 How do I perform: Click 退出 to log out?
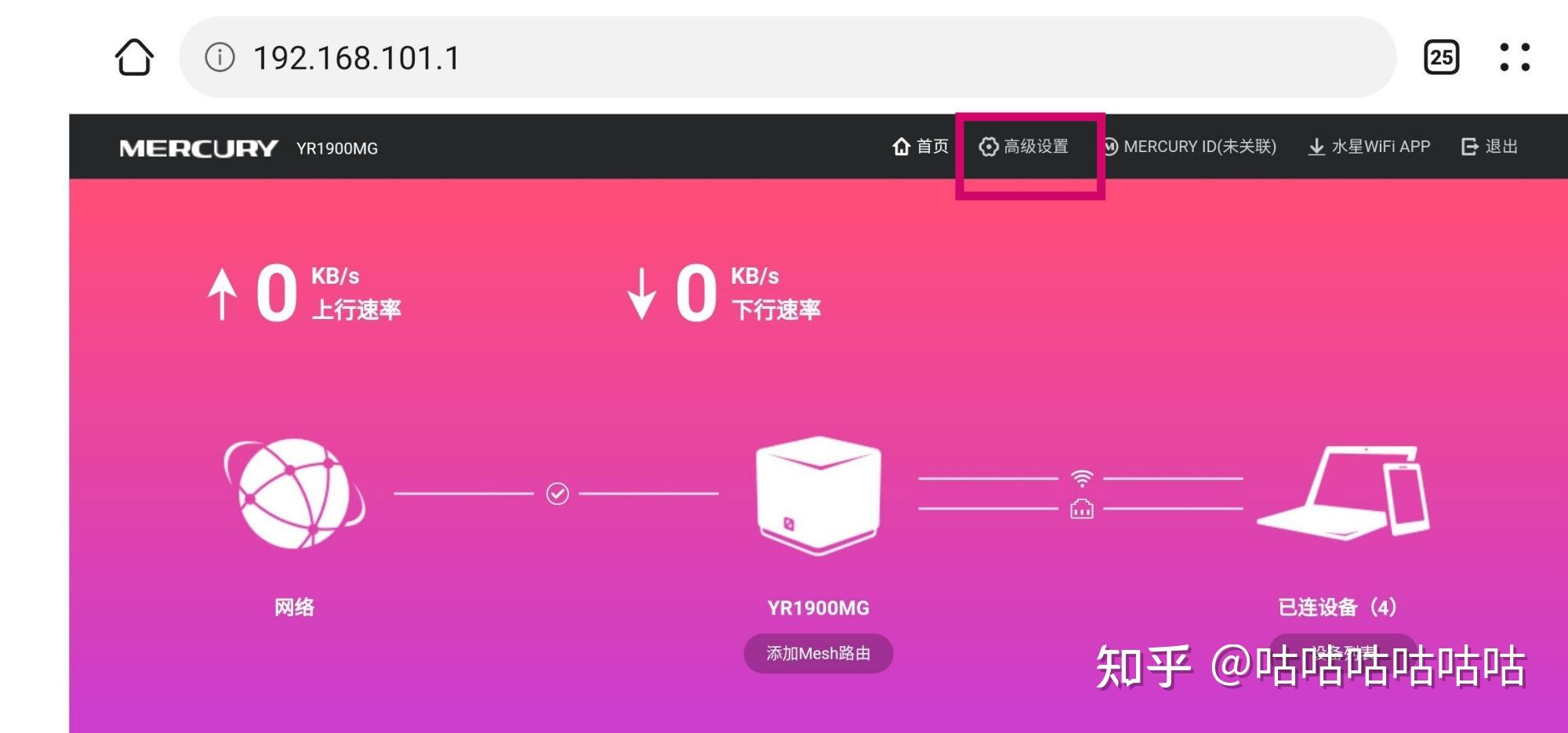click(1490, 147)
